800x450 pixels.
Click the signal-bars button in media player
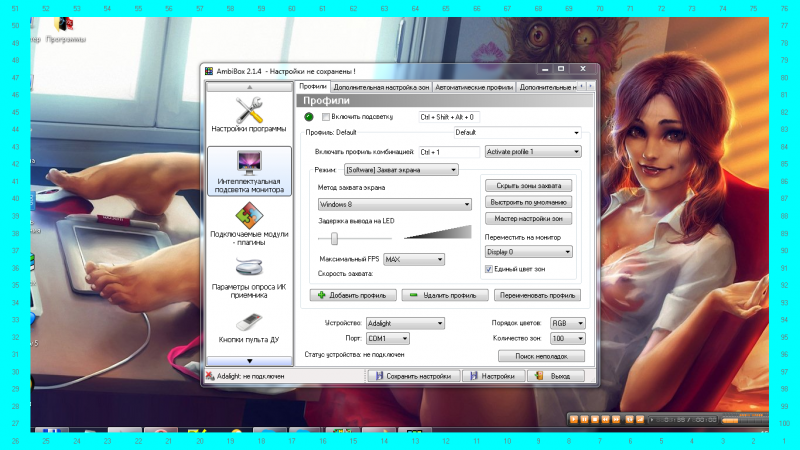(640, 419)
